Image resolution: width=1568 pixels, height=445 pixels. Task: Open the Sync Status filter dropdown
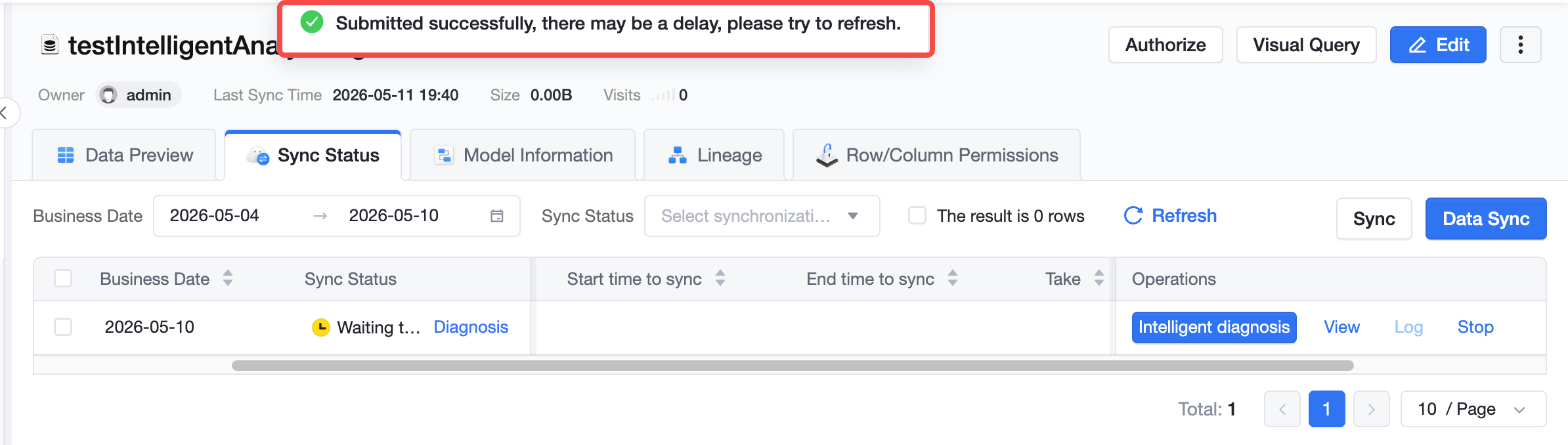point(762,216)
